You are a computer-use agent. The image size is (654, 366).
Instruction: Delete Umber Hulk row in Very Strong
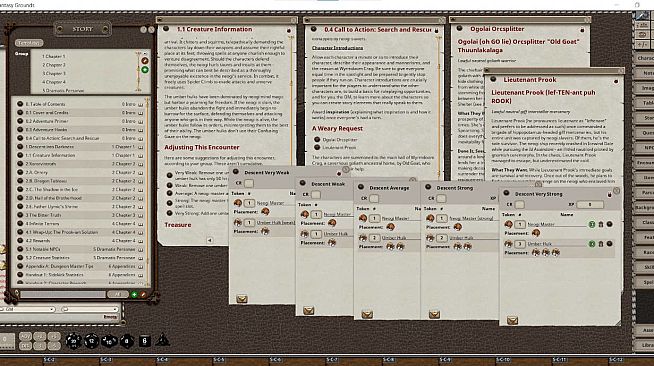pos(601,244)
